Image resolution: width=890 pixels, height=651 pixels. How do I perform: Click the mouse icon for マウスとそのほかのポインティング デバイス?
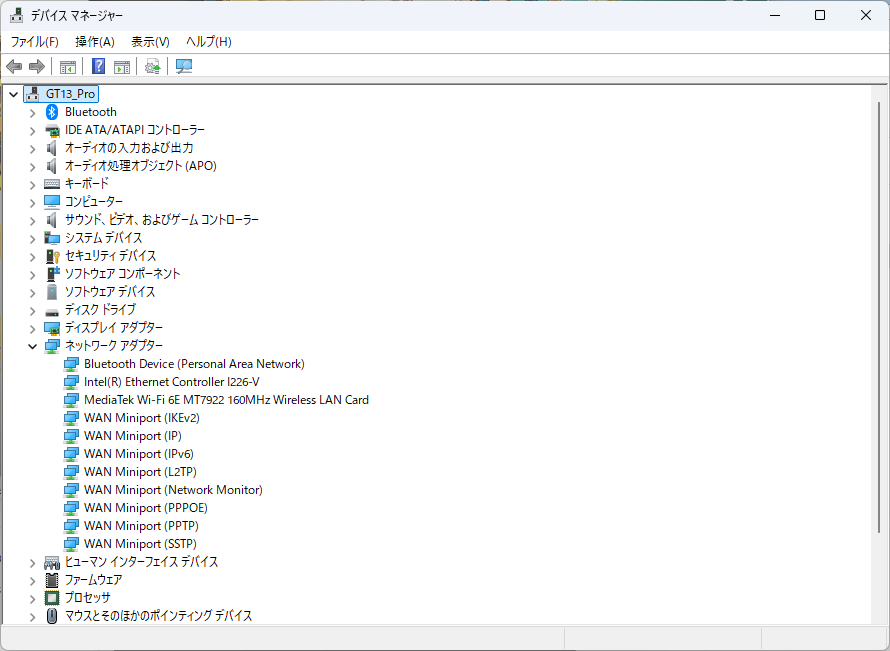tap(52, 616)
